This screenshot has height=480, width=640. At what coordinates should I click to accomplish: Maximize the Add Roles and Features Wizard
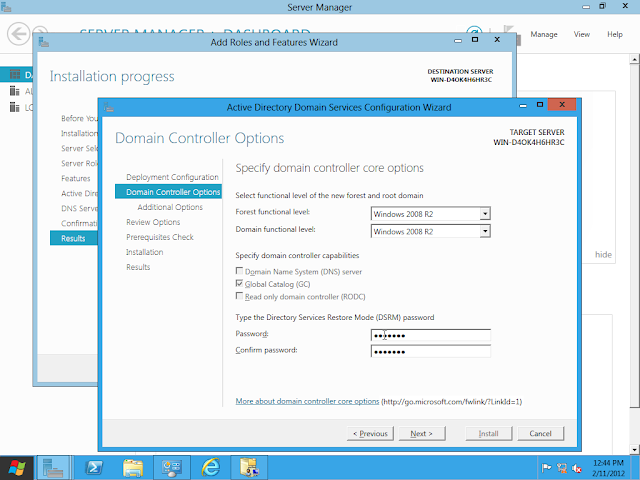475,40
